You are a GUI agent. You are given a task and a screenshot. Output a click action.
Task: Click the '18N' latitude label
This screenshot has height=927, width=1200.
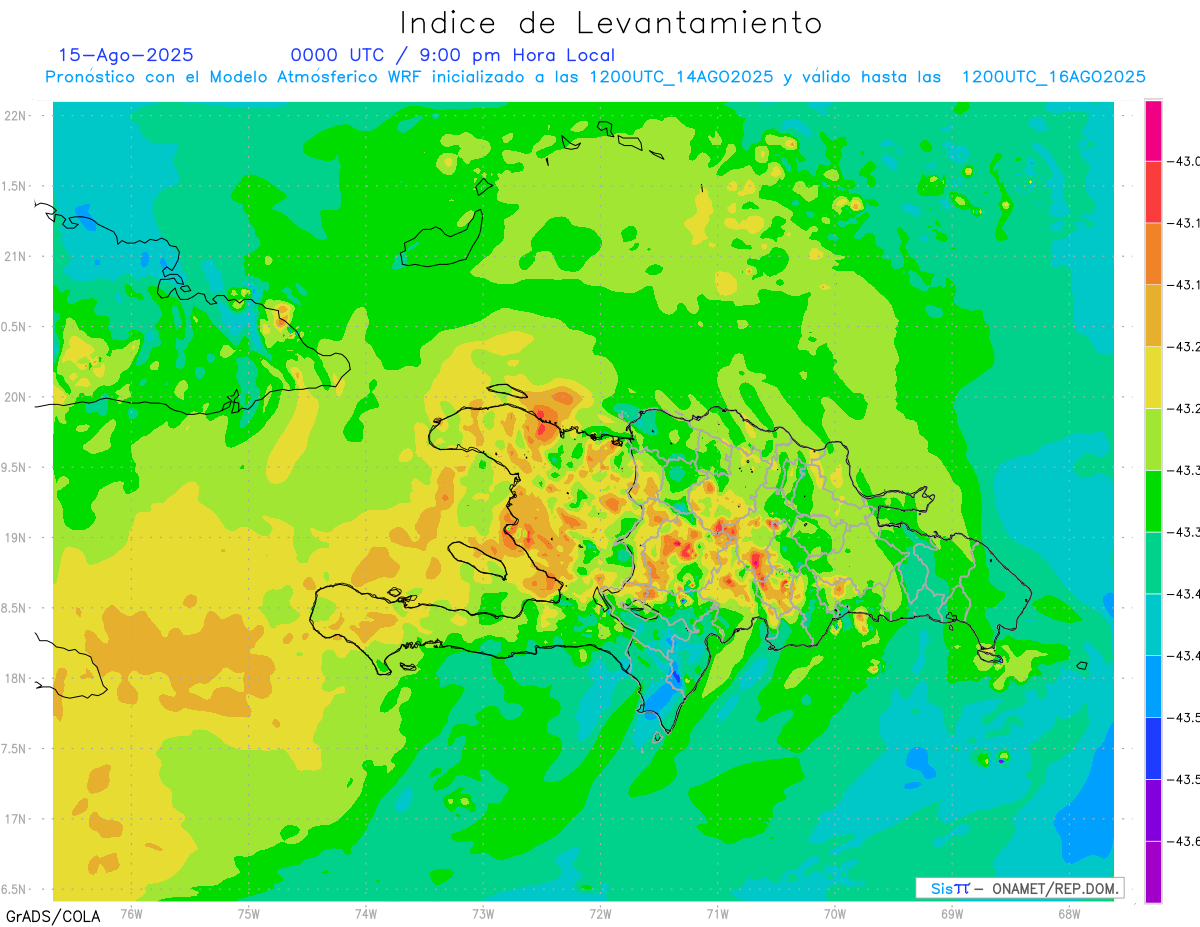(x=17, y=678)
